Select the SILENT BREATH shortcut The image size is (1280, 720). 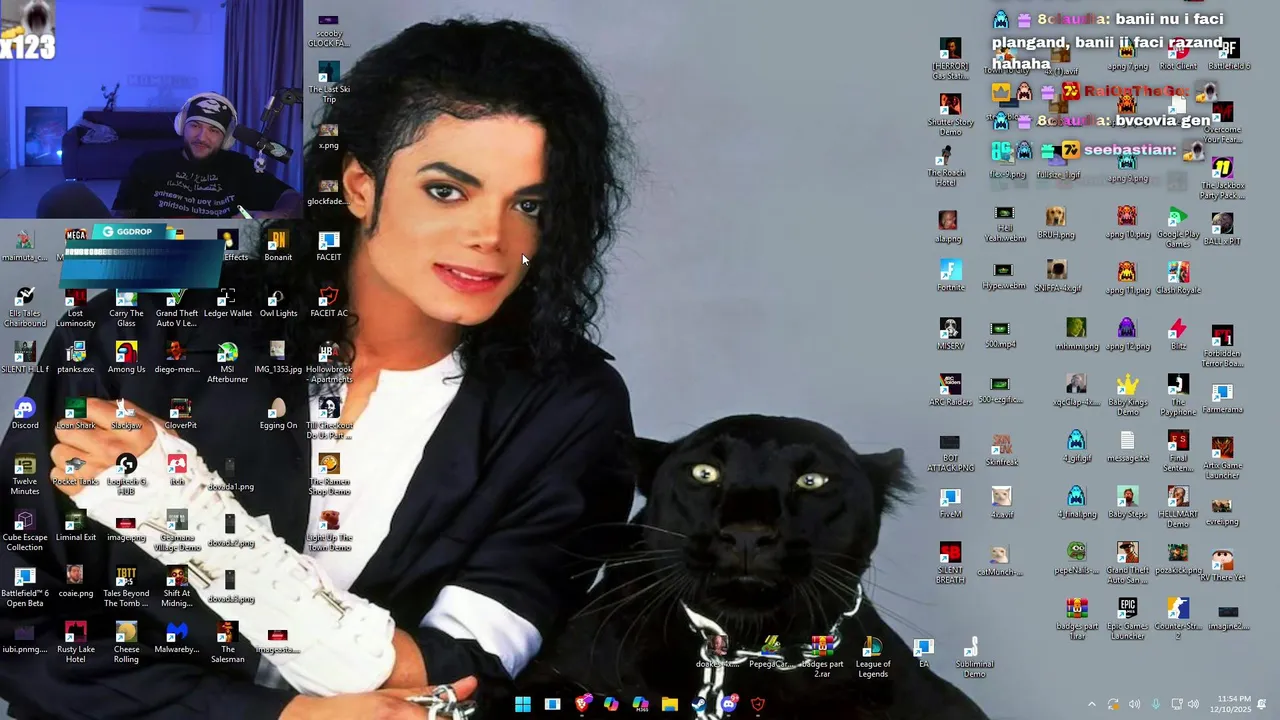tap(950, 563)
